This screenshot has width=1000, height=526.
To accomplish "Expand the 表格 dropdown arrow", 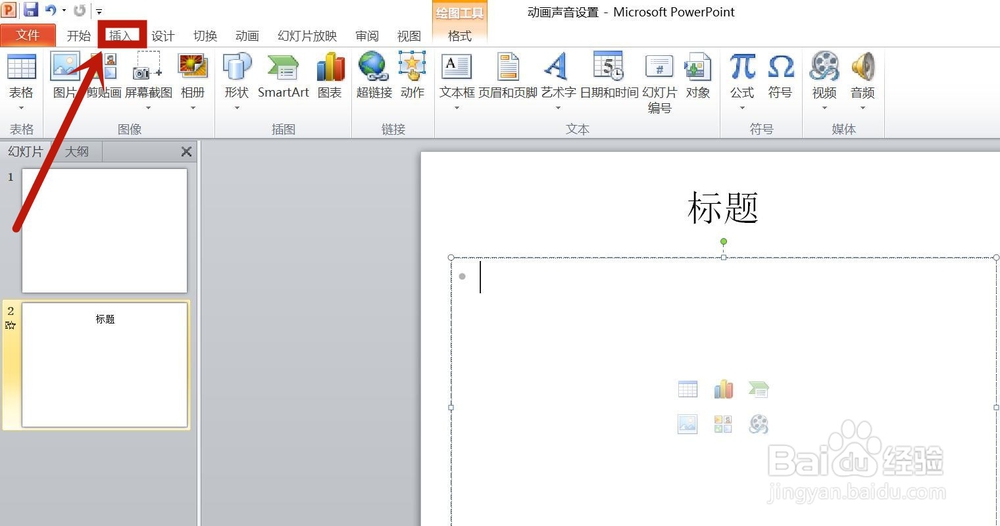I will click(x=21, y=108).
